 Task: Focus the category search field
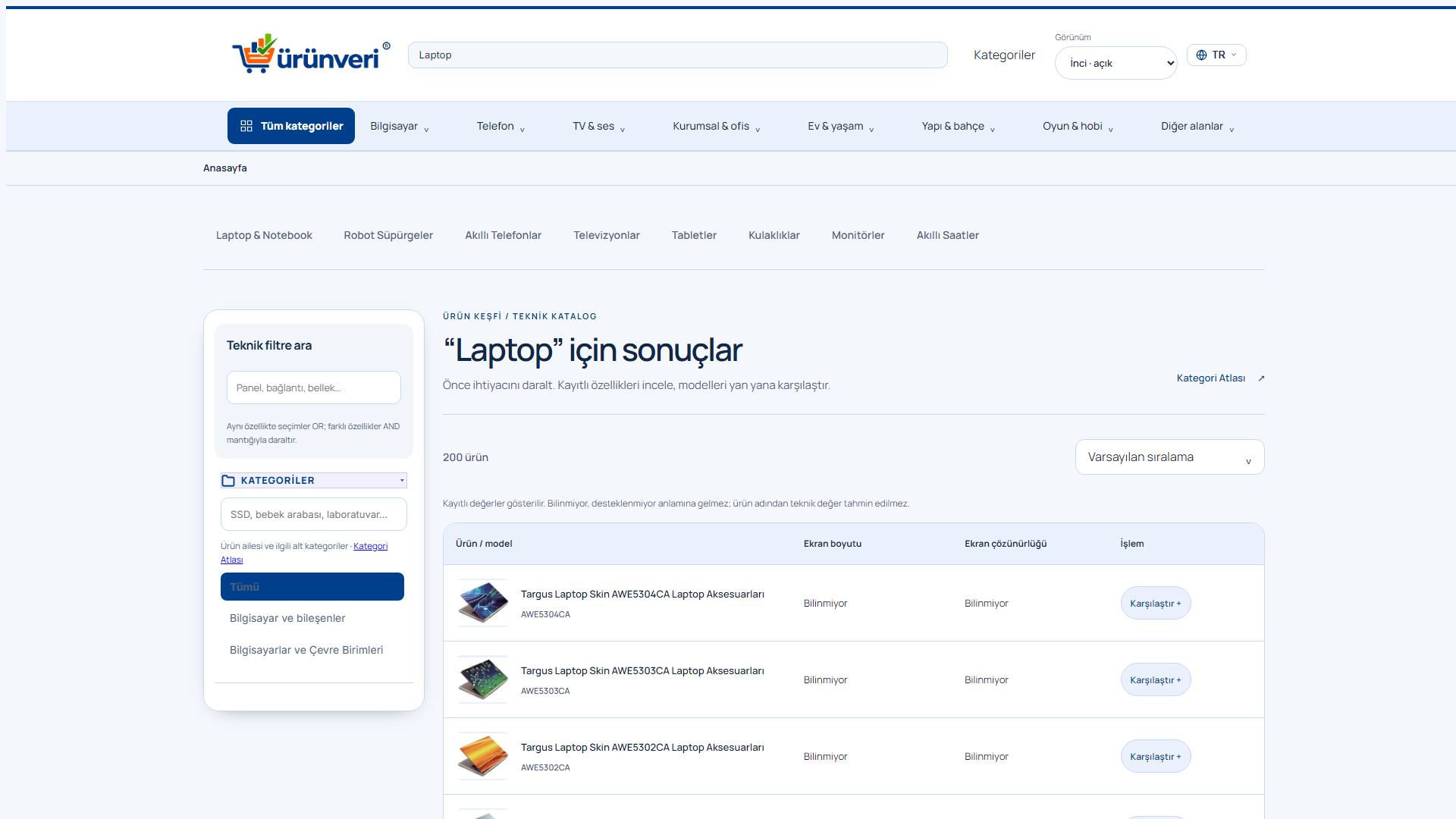point(314,514)
